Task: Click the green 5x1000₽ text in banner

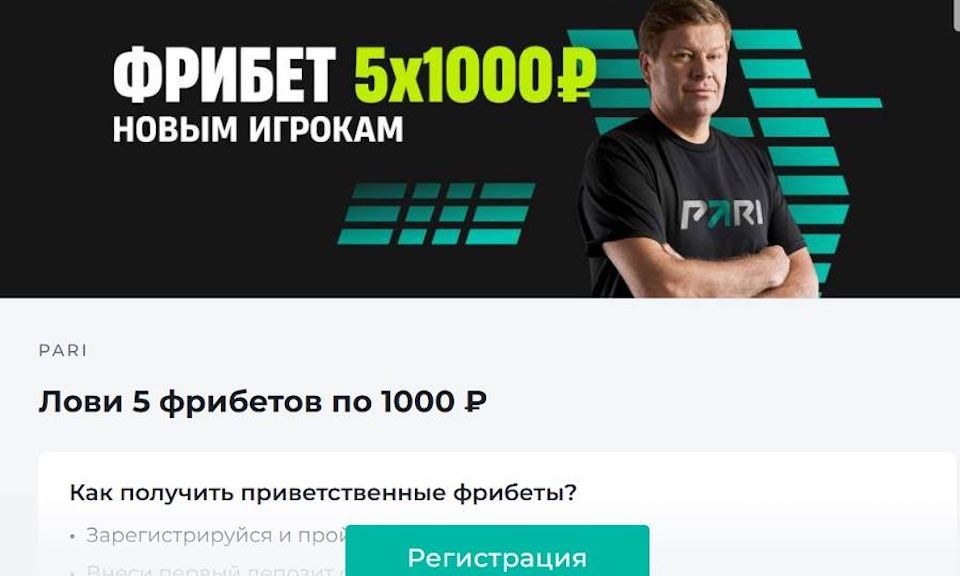Action: pyautogui.click(x=474, y=75)
